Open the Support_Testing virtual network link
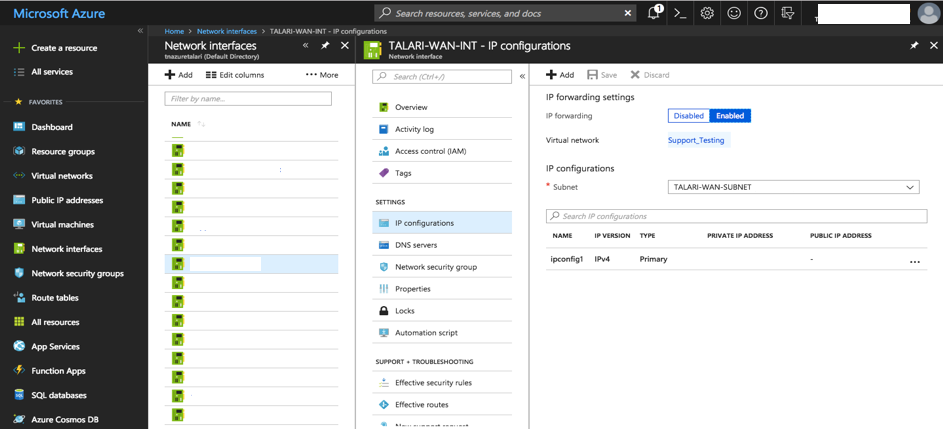 coord(696,140)
